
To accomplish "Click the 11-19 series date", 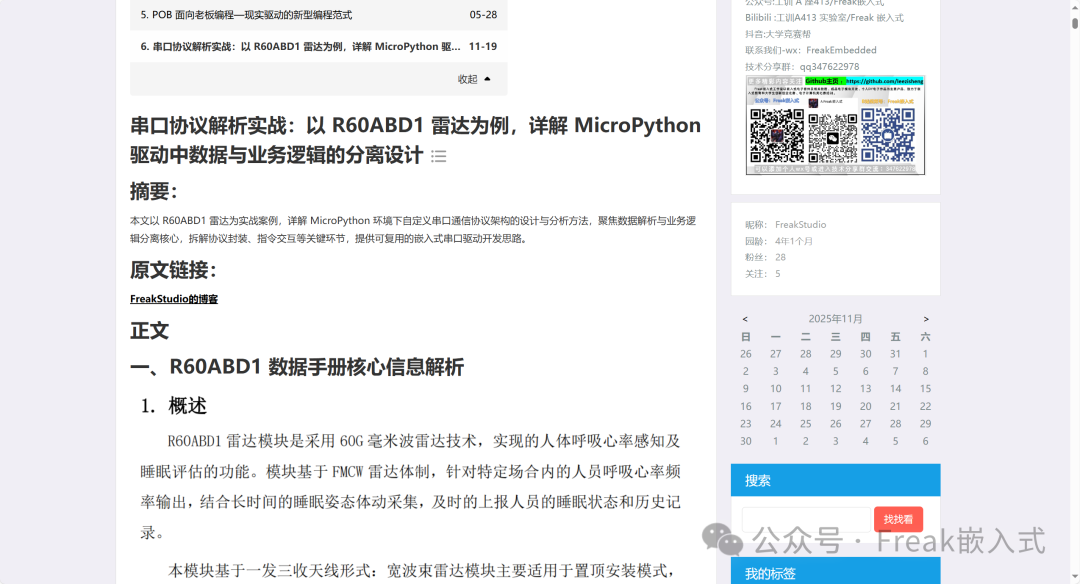I will click(x=483, y=46).
